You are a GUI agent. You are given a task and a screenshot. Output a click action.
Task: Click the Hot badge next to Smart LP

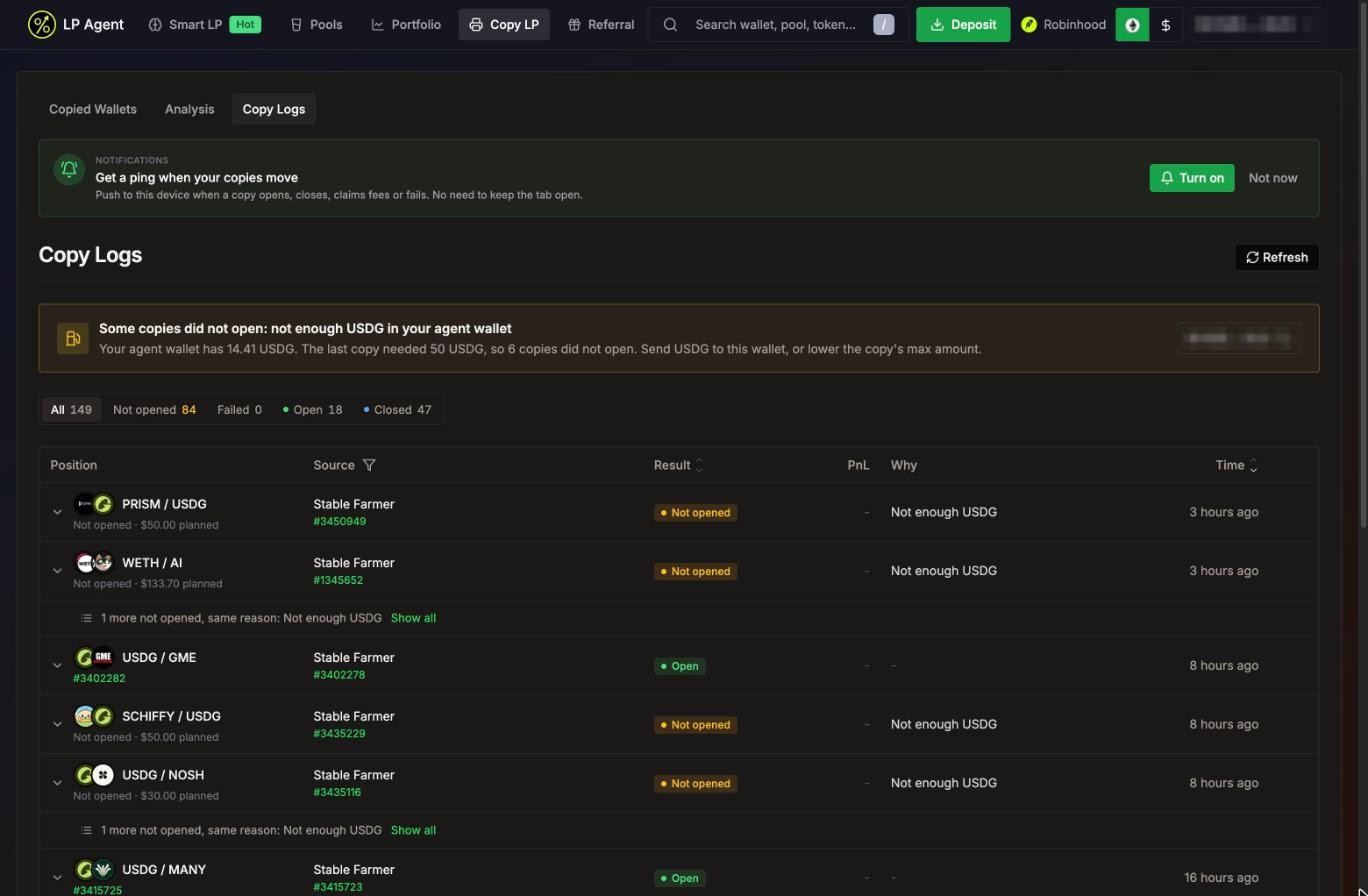click(245, 24)
